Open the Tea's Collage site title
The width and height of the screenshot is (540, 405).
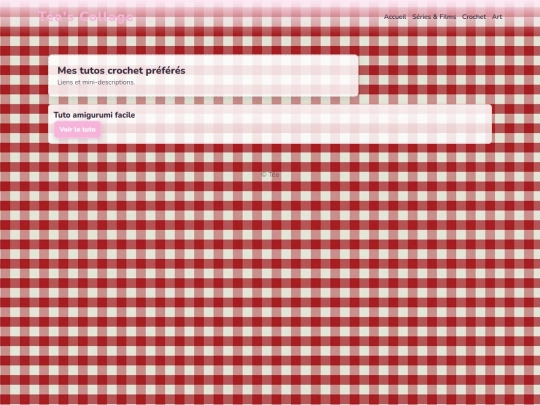point(86,17)
